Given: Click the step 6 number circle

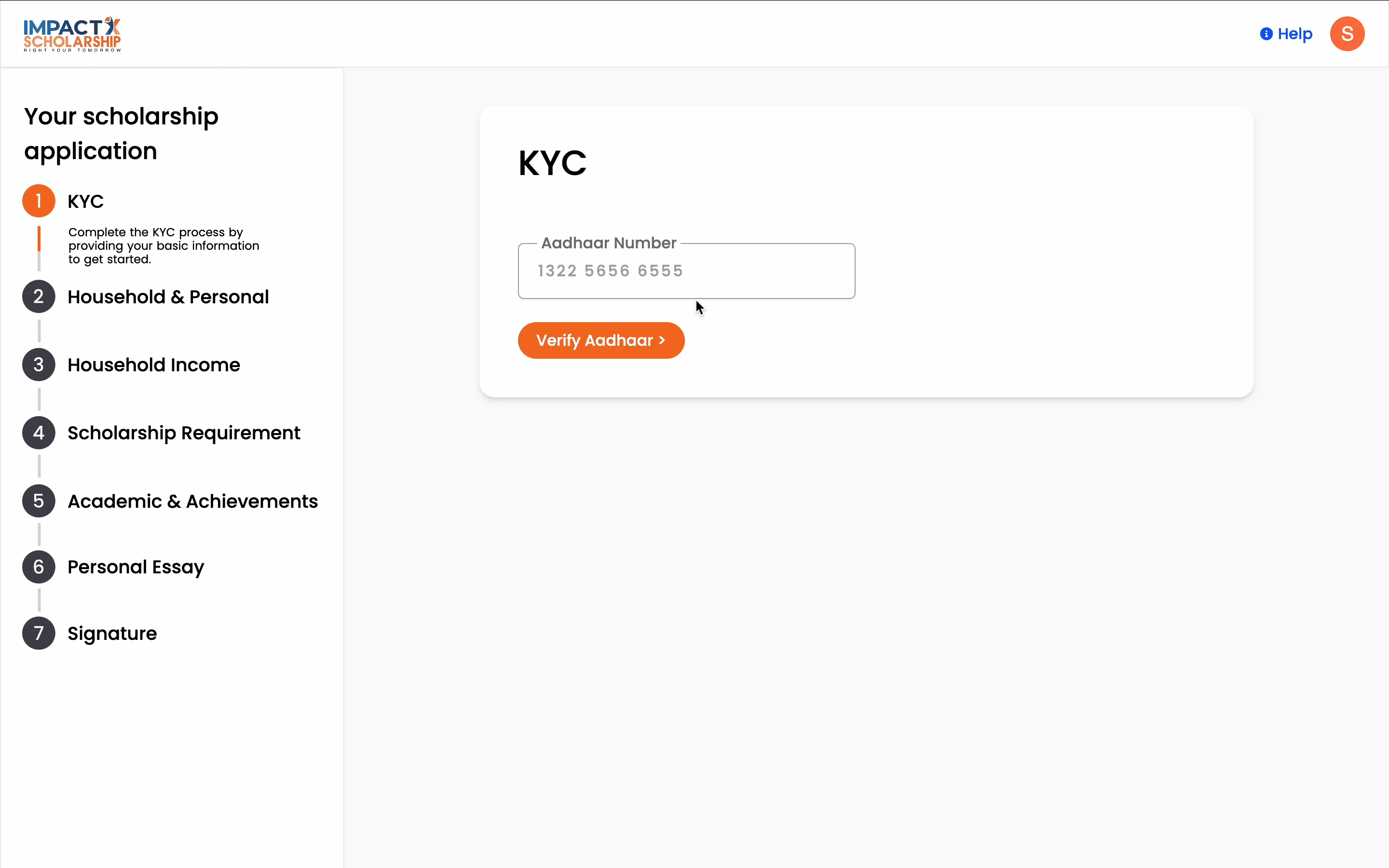Looking at the screenshot, I should 39,567.
